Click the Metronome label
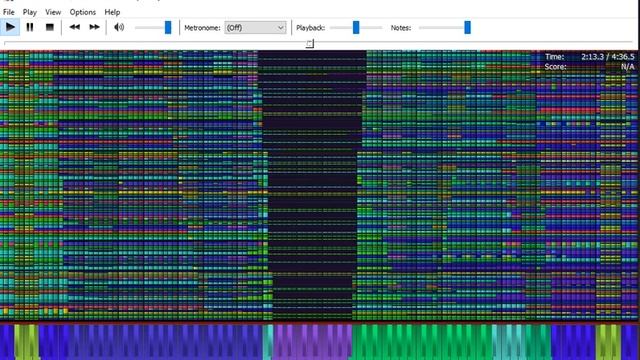640x360 pixels. click(202, 28)
